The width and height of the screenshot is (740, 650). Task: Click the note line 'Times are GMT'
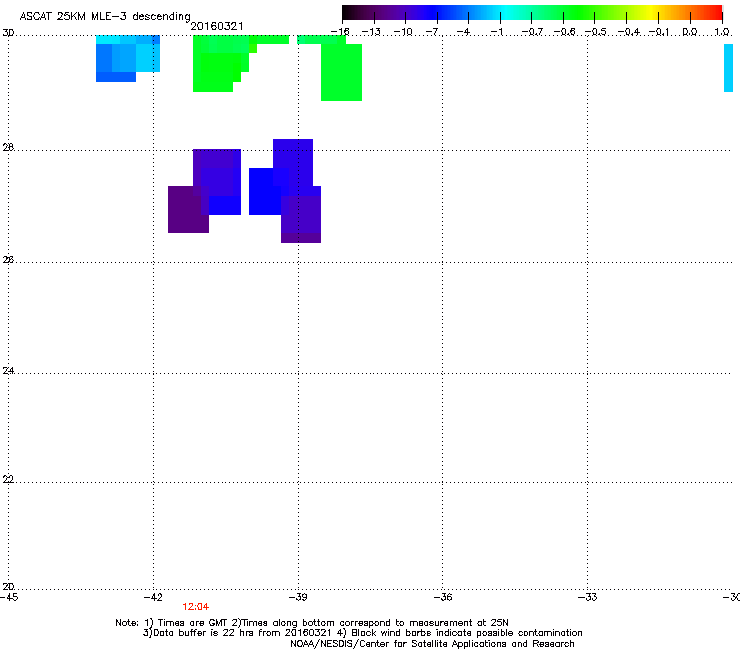click(192, 623)
